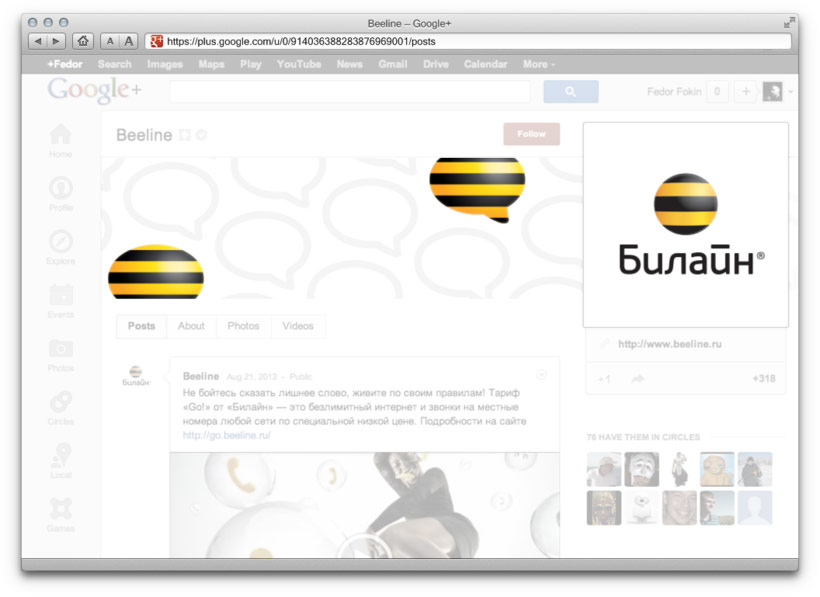The height and width of the screenshot is (597, 820).
Task: Expand the options chevron on the Beeline post
Action: (x=542, y=375)
